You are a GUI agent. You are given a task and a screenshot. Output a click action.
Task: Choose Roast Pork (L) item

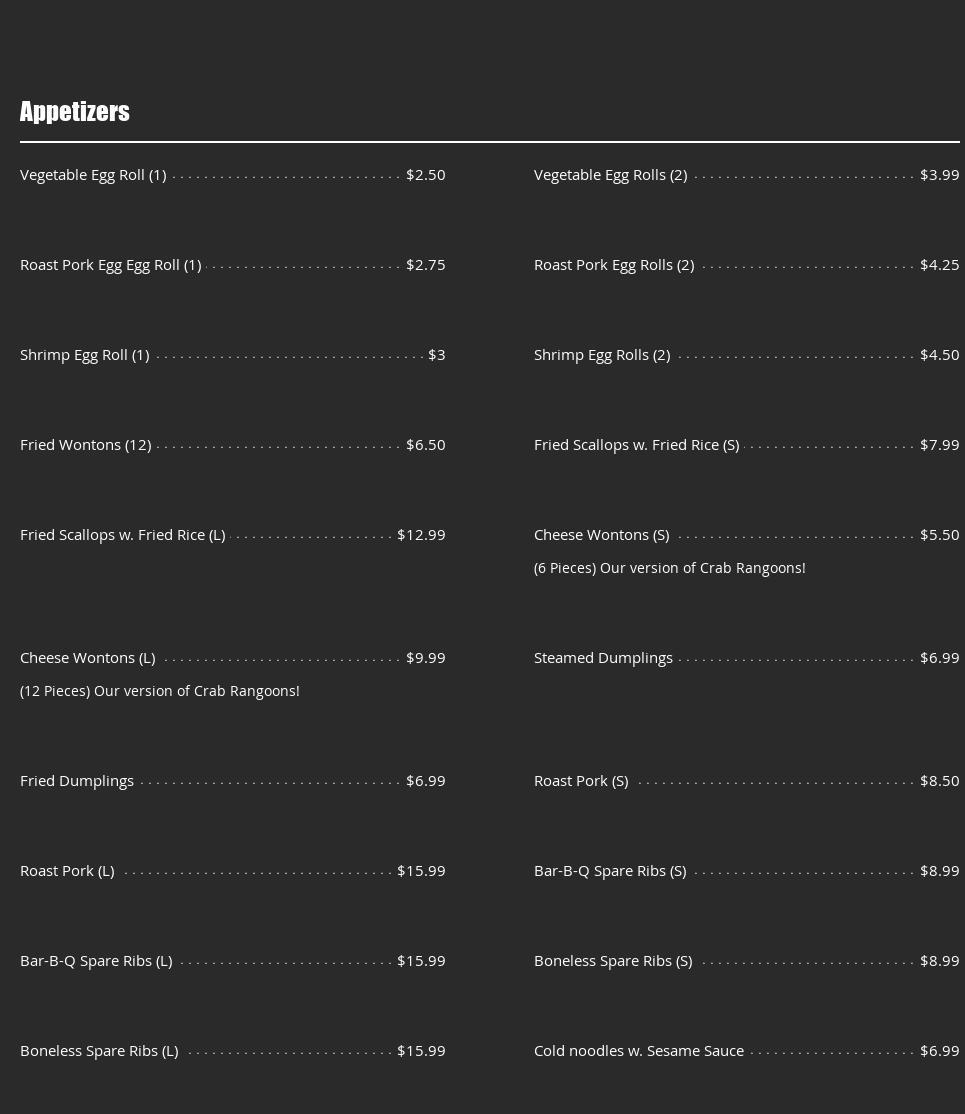click(x=67, y=871)
